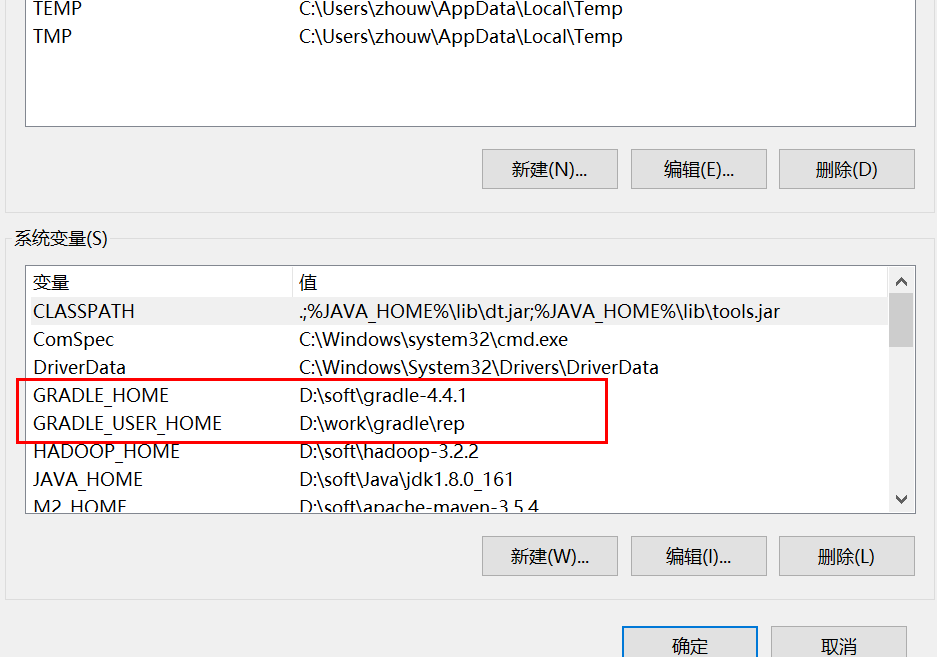Click the 值 column header
The image size is (937, 657).
click(590, 282)
